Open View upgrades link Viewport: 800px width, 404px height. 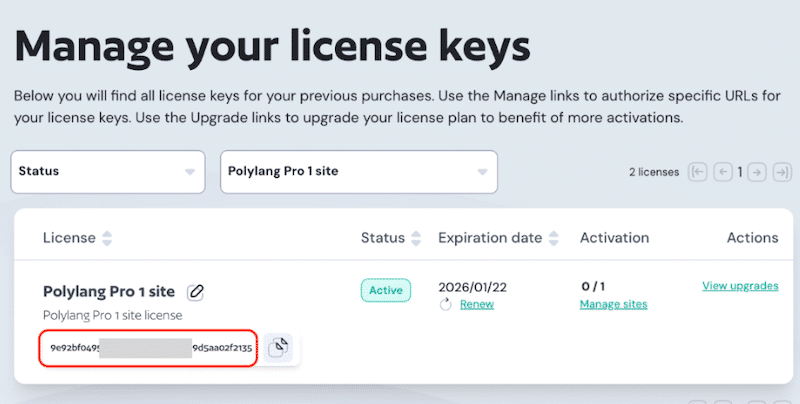click(740, 286)
